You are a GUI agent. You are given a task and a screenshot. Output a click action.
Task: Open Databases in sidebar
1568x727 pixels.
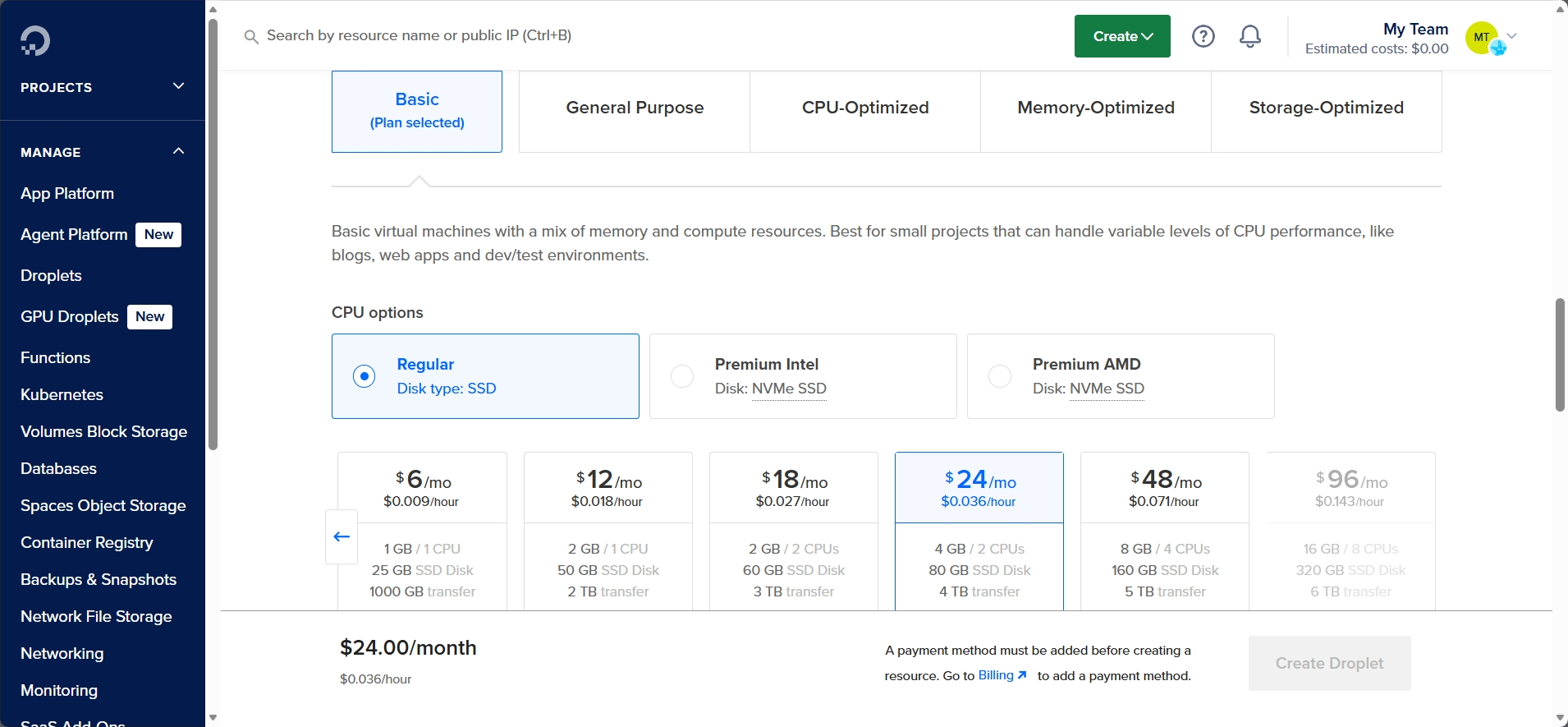pos(58,468)
